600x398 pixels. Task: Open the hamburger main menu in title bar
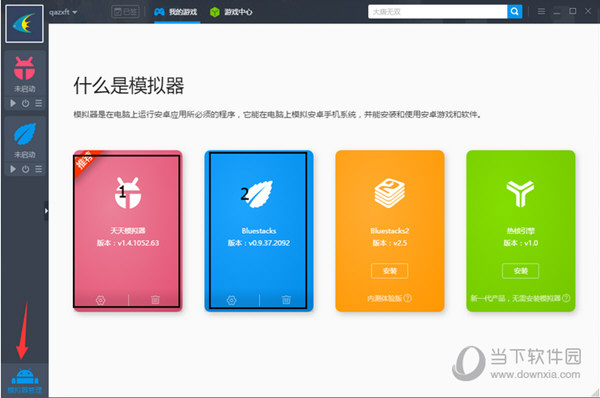(x=541, y=11)
